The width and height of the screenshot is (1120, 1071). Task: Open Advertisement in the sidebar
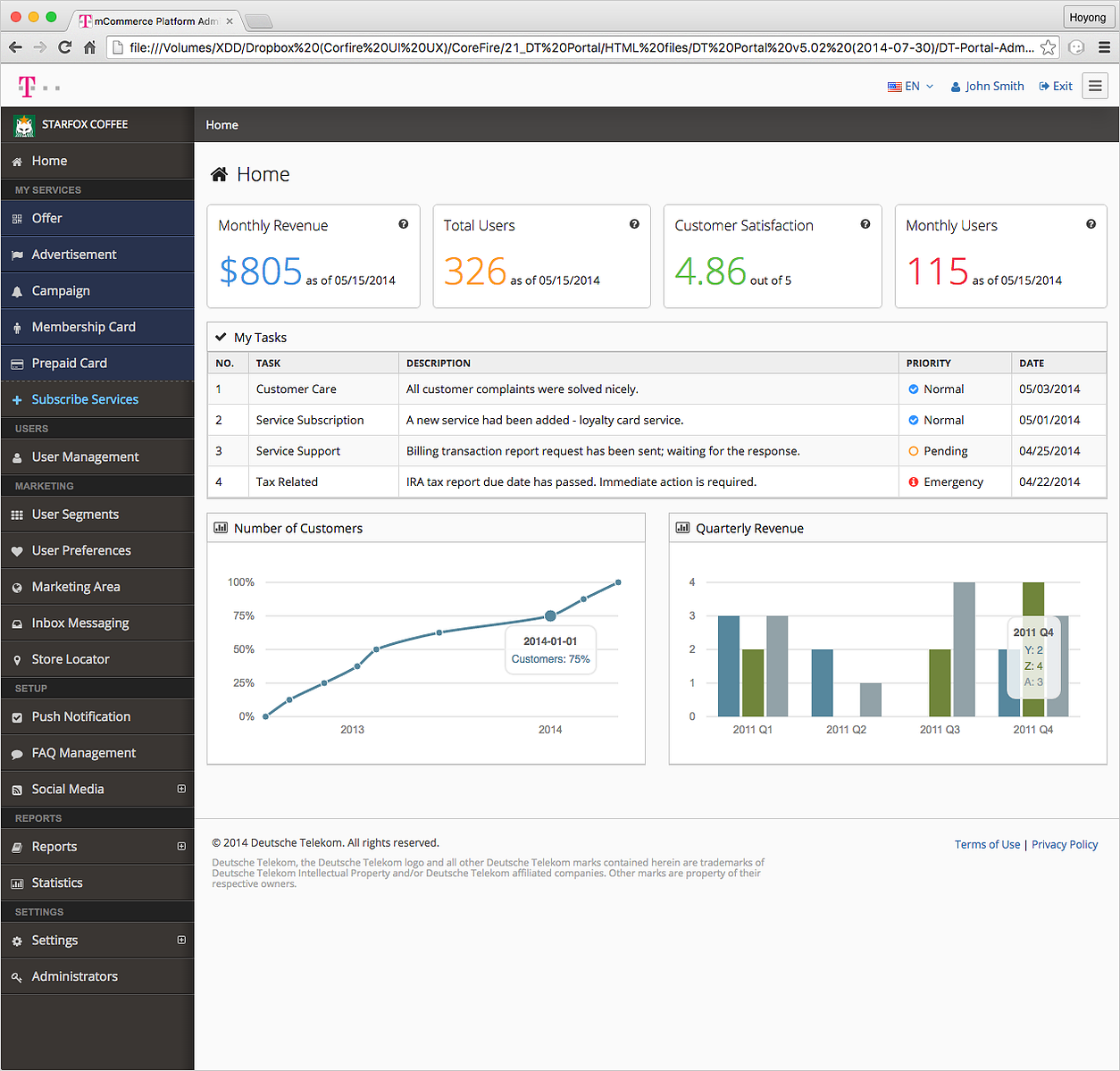point(97,255)
